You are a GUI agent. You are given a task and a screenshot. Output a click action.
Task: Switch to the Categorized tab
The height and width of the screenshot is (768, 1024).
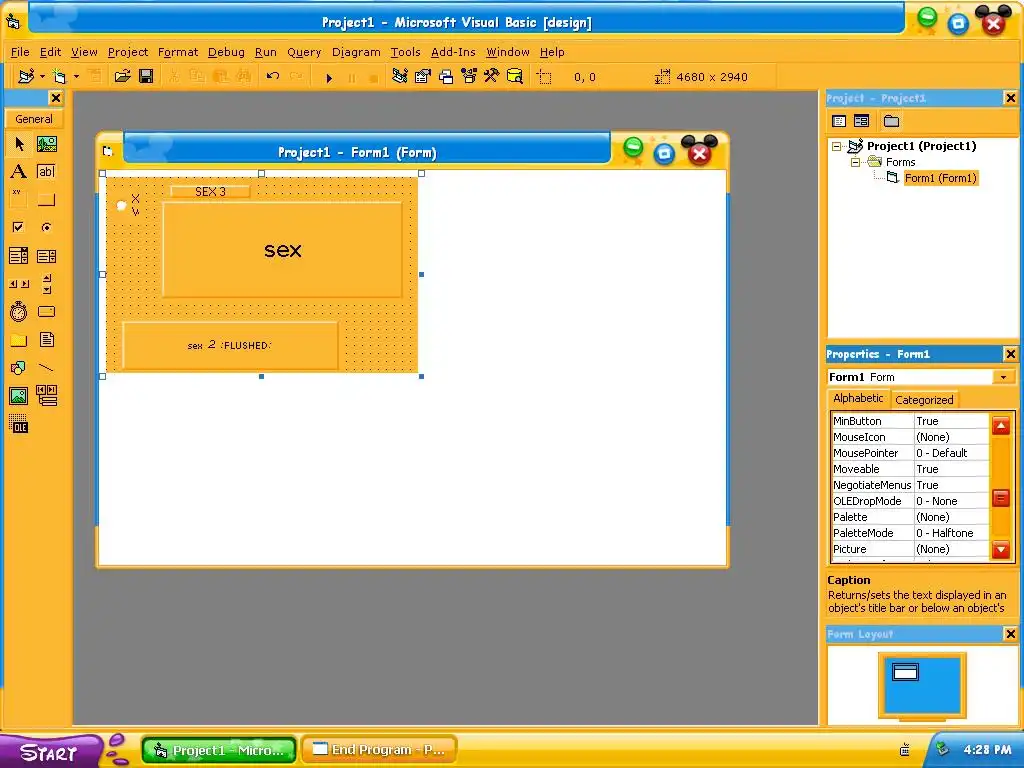point(924,400)
